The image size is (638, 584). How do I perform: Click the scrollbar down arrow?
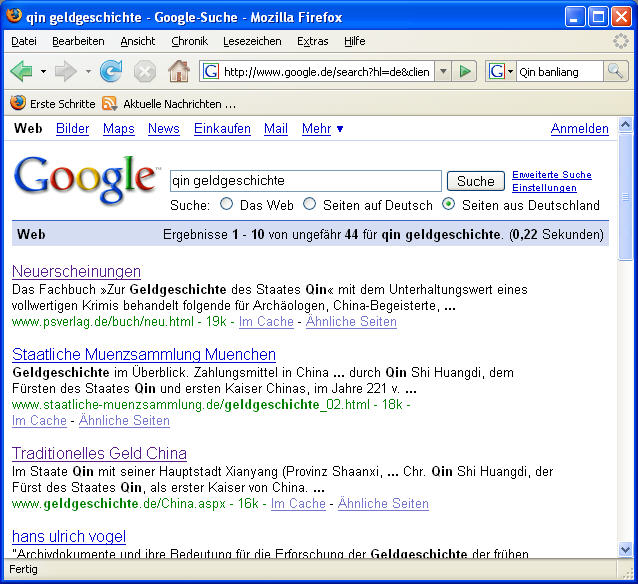(625, 550)
